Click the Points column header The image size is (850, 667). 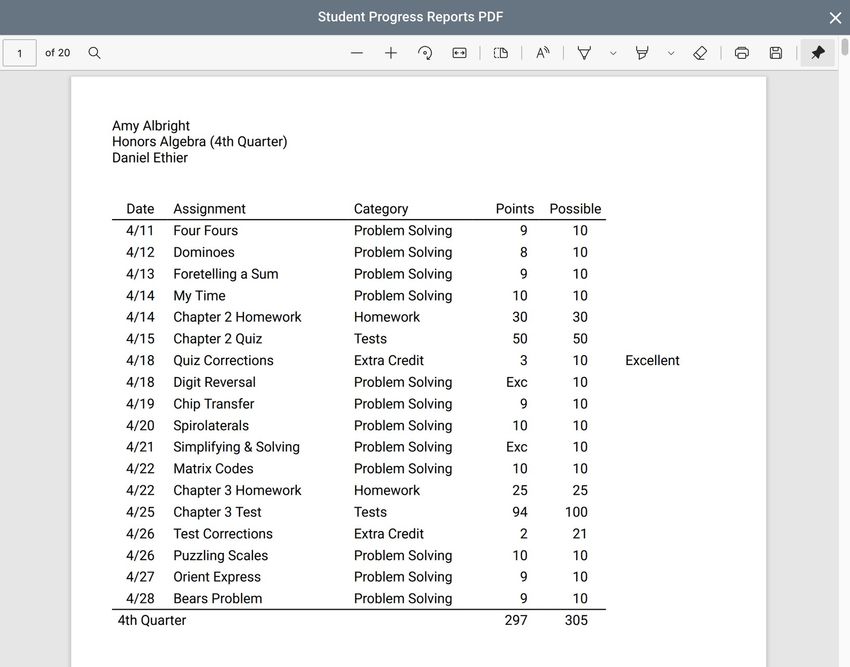(514, 209)
